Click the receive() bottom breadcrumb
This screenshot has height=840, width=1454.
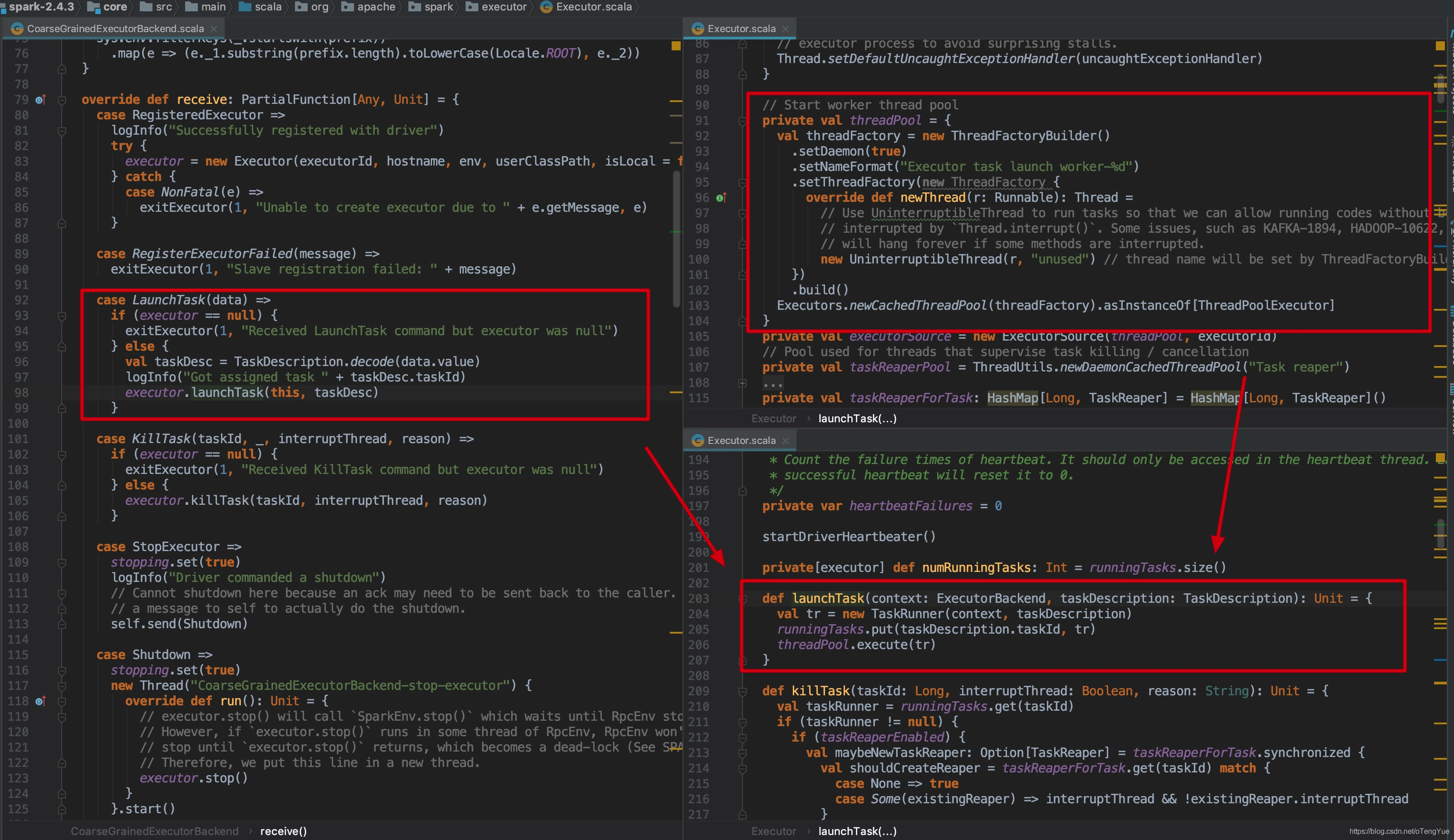coord(283,831)
